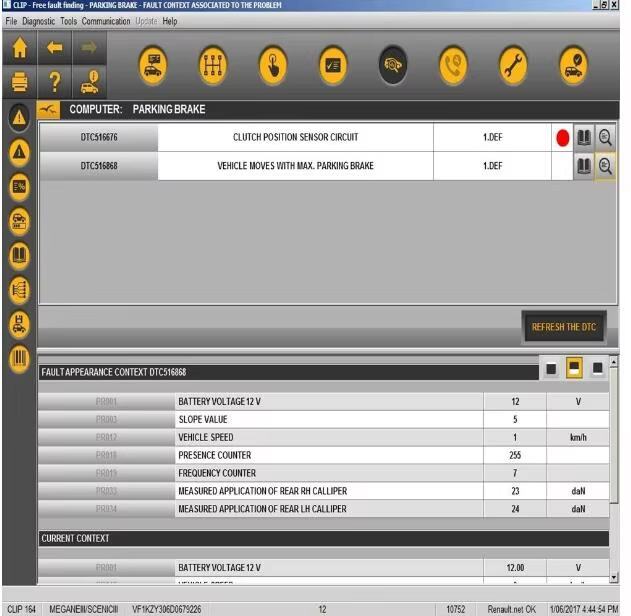Open the percentage states sidebar icon
This screenshot has height=616, width=631.
19,187
